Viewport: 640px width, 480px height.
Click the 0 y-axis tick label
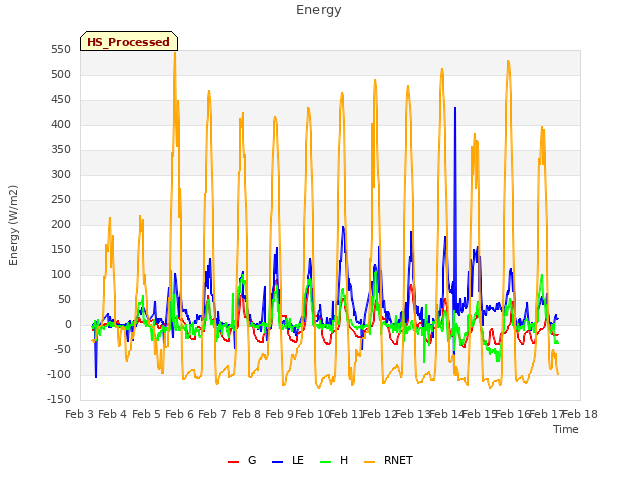68,325
